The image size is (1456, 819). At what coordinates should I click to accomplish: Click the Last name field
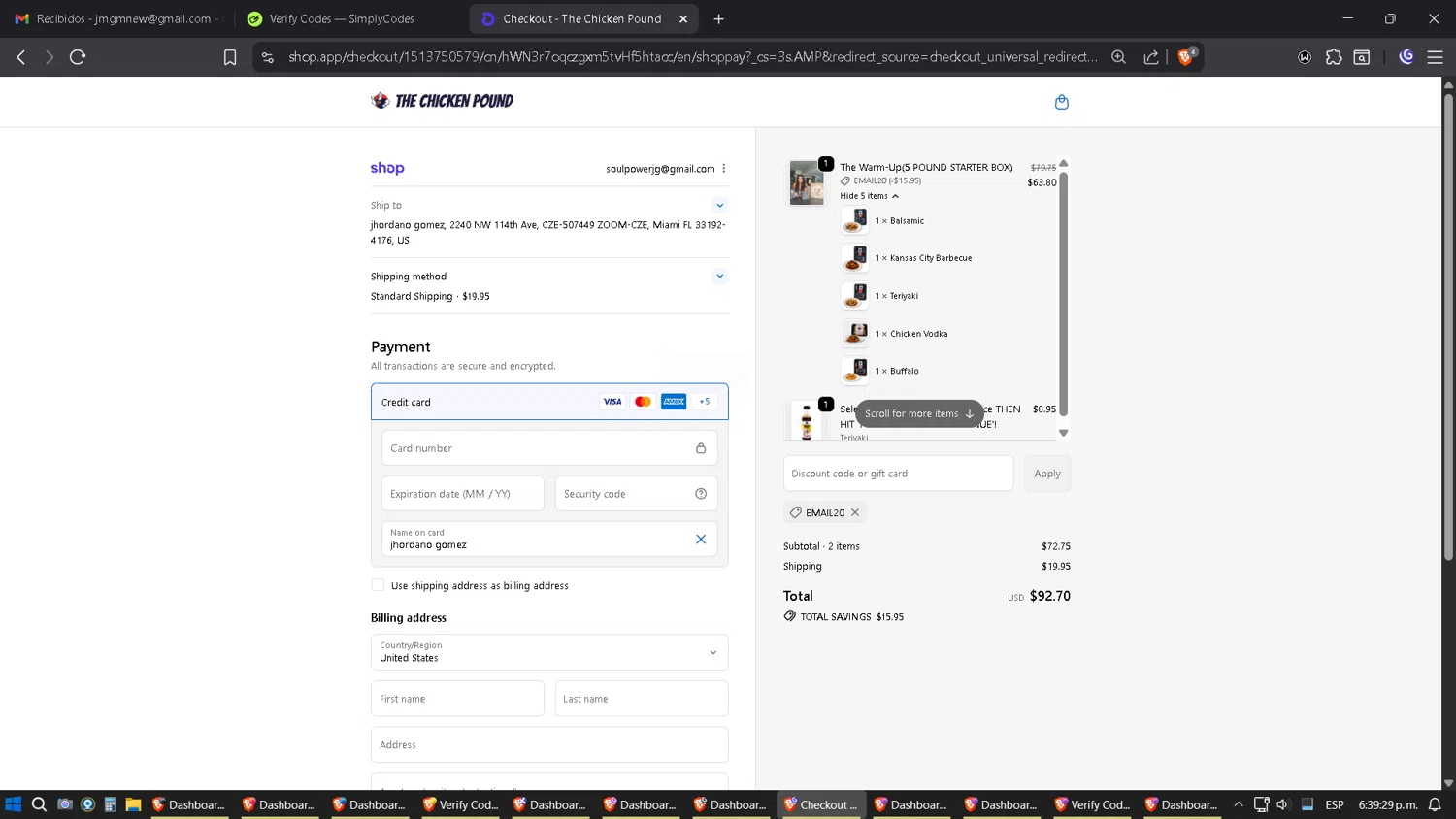pyautogui.click(x=642, y=699)
